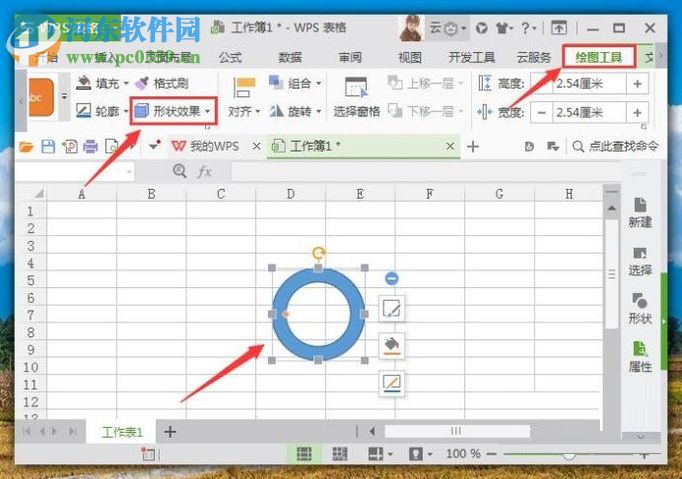Image resolution: width=682 pixels, height=479 pixels.
Task: Click the floating fill bucket icon
Action: (392, 346)
